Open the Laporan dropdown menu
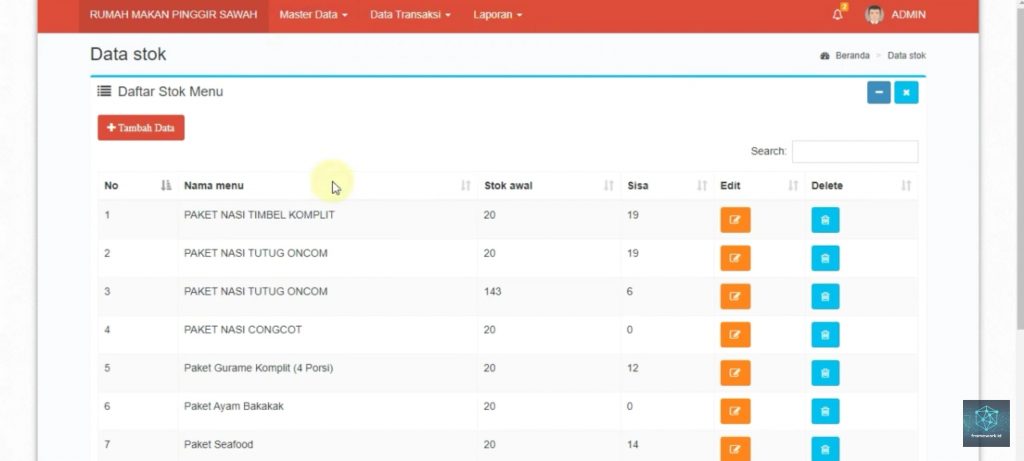 497,15
